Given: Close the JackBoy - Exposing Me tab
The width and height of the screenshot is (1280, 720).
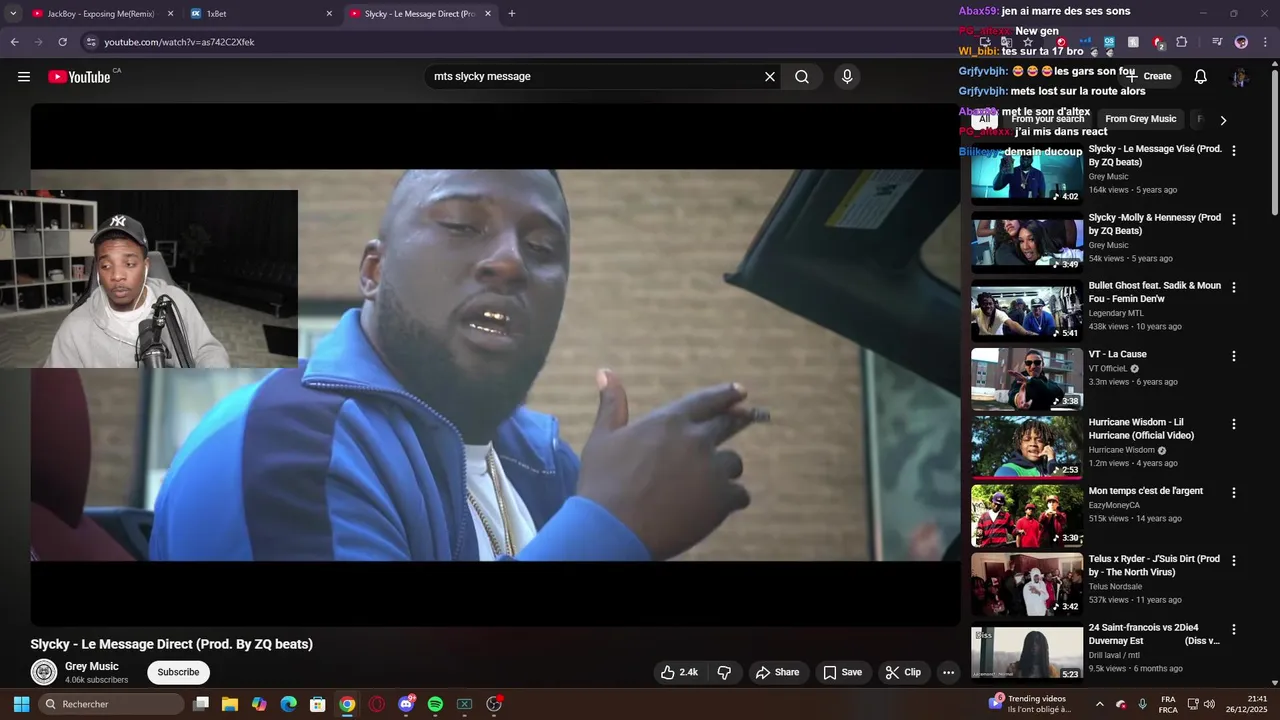Looking at the screenshot, I should [170, 14].
